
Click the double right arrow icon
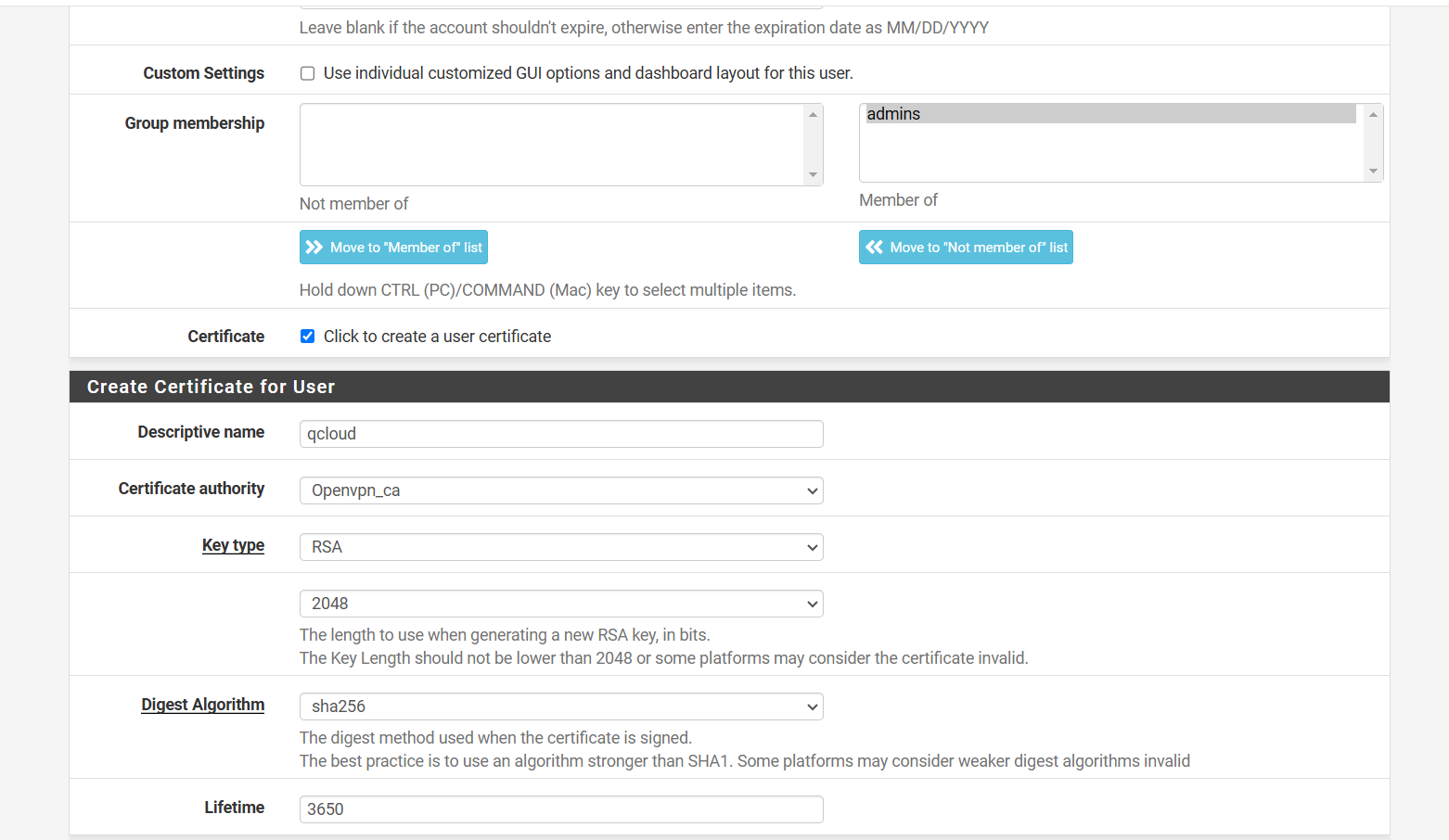314,248
